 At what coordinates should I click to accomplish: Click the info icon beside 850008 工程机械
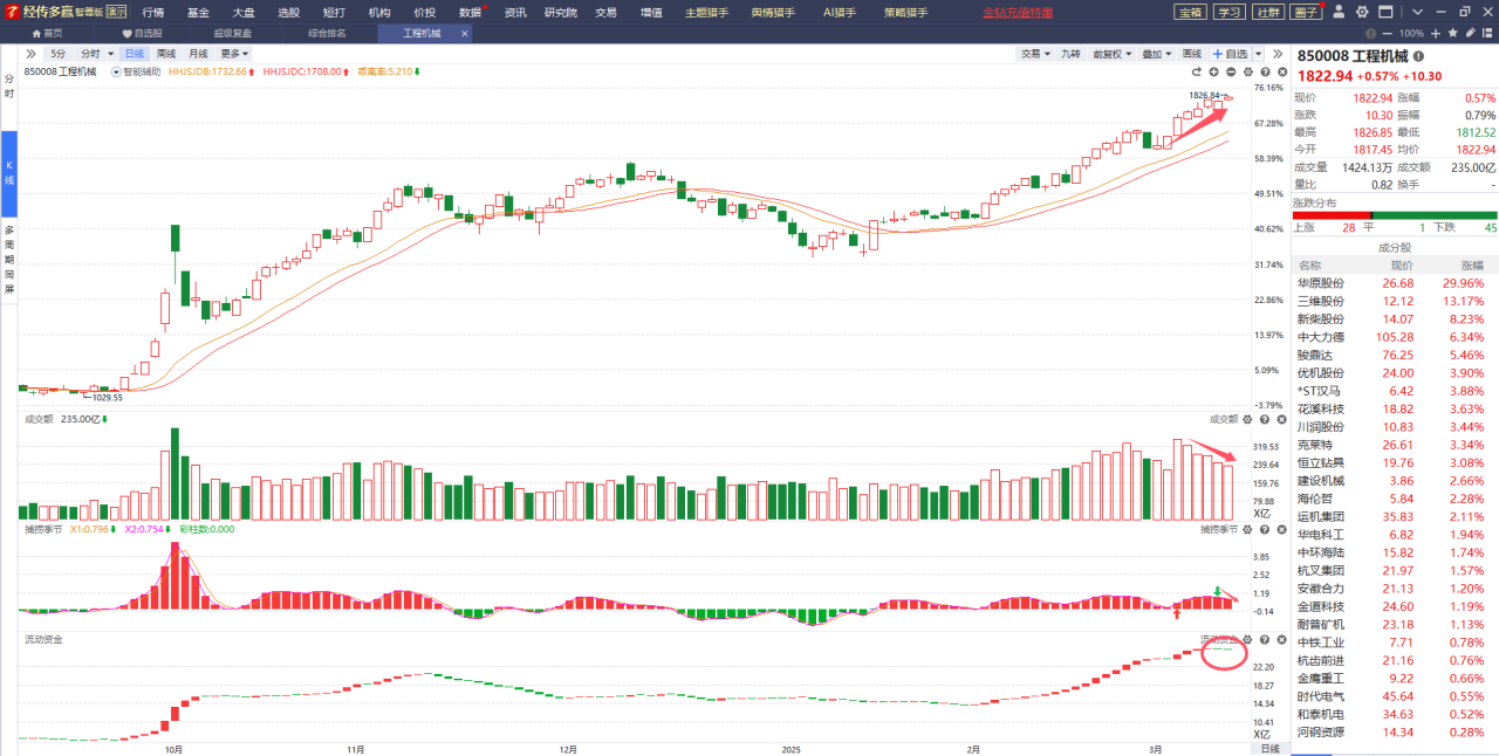click(x=1418, y=57)
